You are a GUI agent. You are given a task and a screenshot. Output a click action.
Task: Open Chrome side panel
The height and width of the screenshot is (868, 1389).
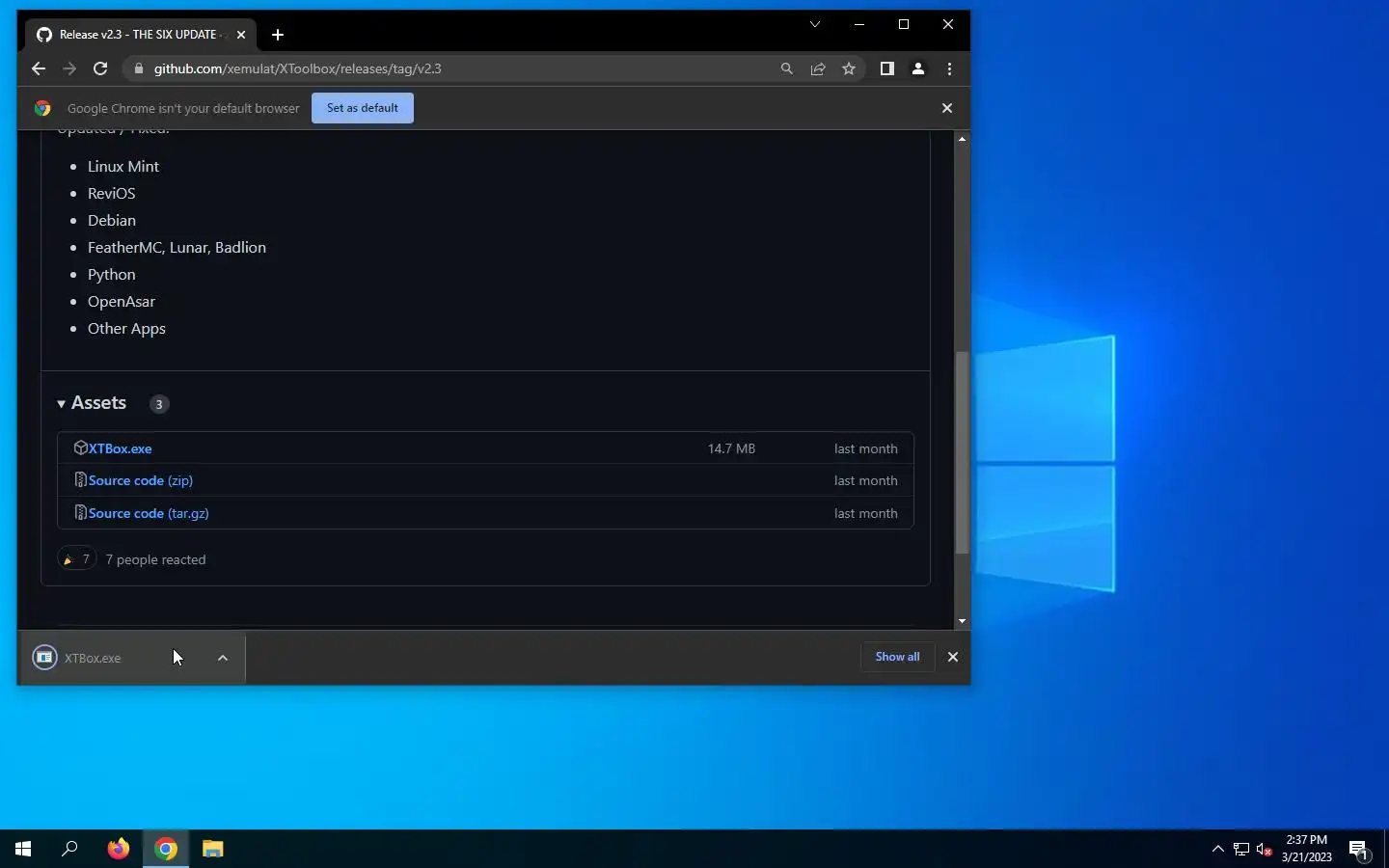tap(887, 68)
